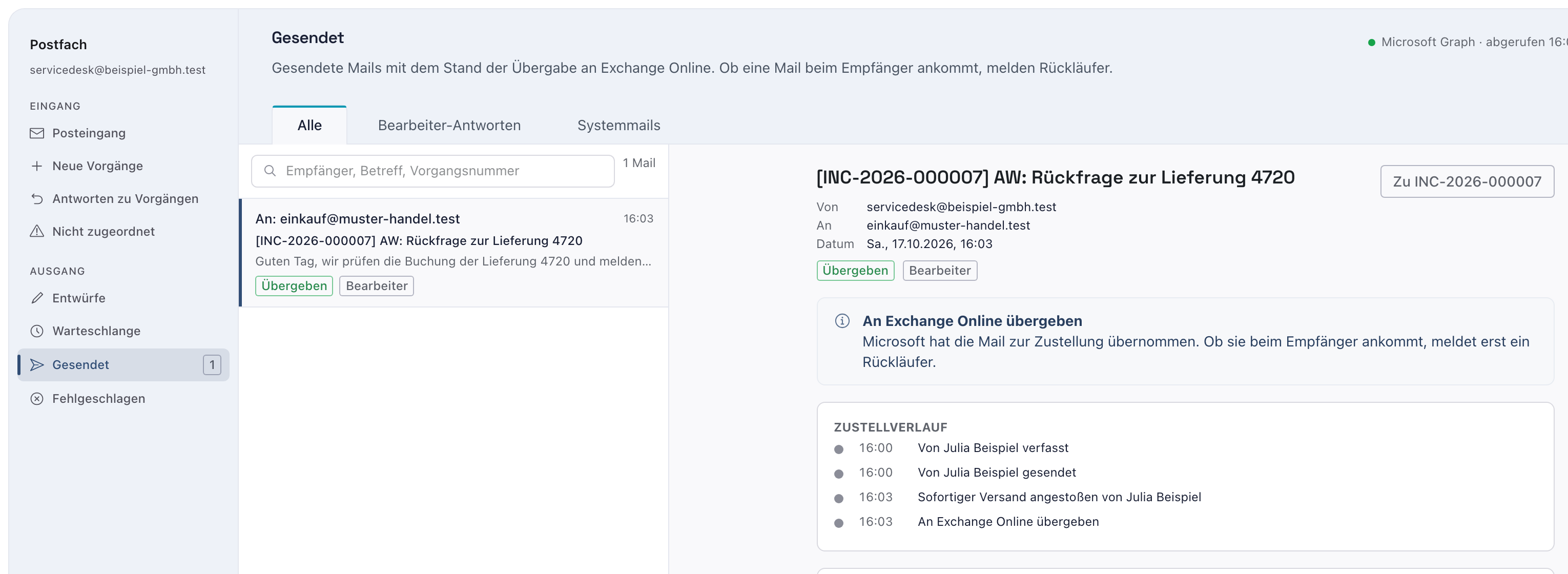Click the 16:03 timestamp in the mail list item

coord(638,218)
